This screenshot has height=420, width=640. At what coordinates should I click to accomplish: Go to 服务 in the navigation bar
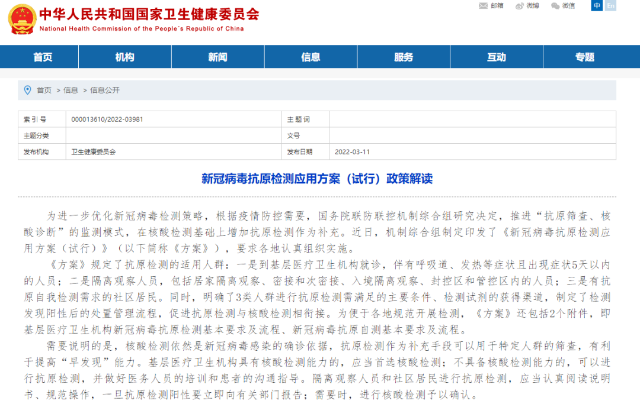pyautogui.click(x=403, y=57)
